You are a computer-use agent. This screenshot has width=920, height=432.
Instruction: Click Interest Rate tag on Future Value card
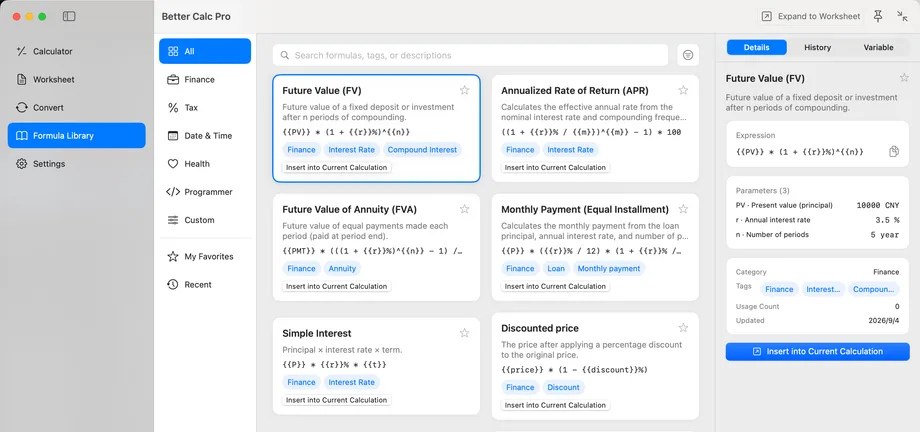pyautogui.click(x=351, y=150)
